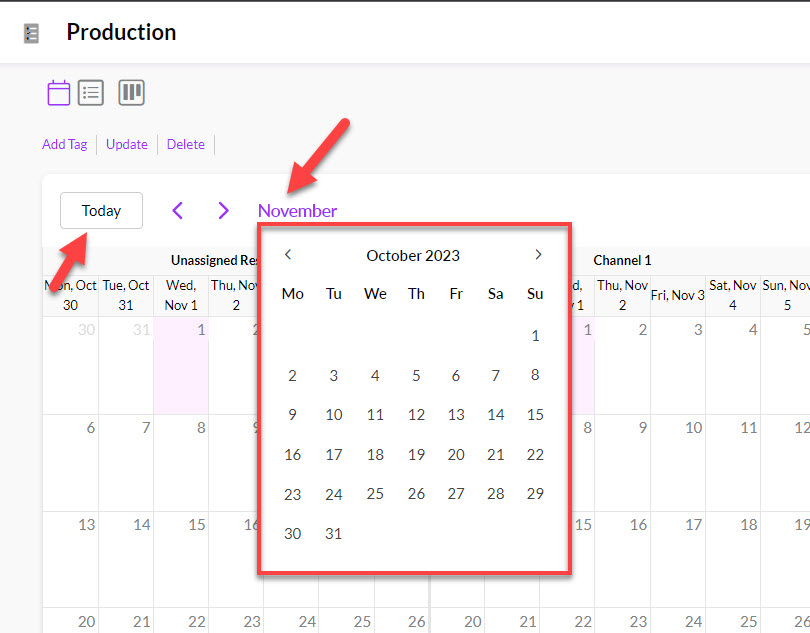The image size is (810, 633).
Task: Select October 31 in the date picker
Action: click(x=334, y=534)
